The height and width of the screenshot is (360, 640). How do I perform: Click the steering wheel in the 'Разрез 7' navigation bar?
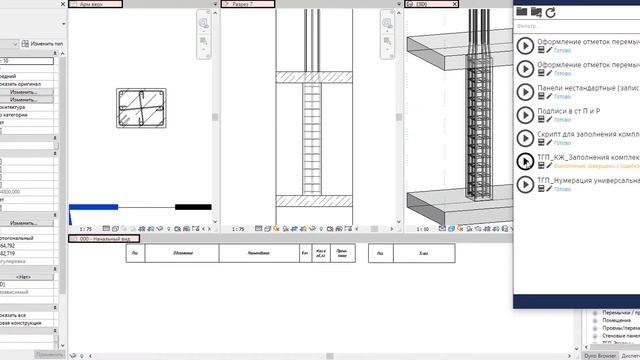pos(387,23)
